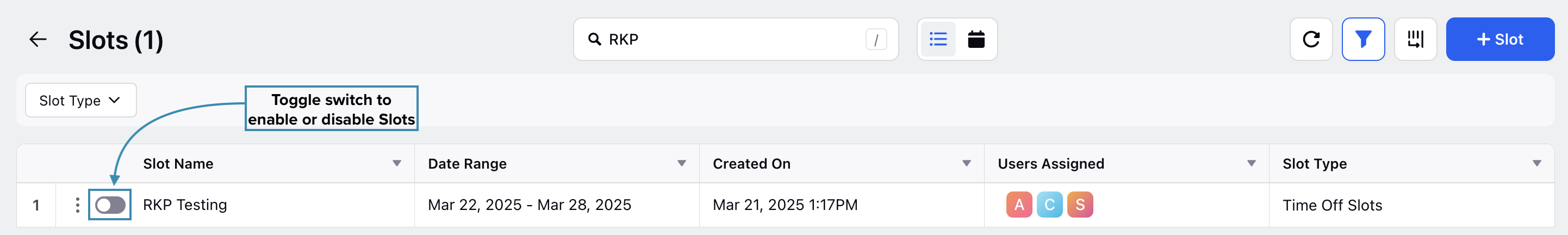Open the filter funnel icon
Screen dimensions: 1568x235
[1364, 40]
